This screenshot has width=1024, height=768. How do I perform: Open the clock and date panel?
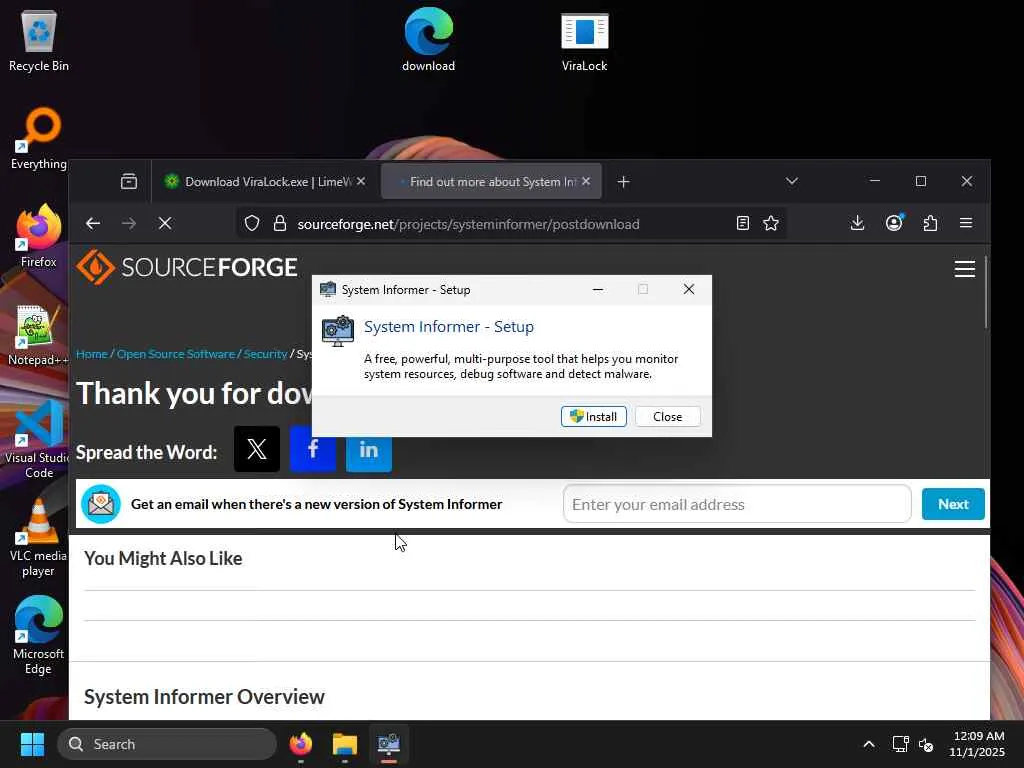tap(978, 744)
